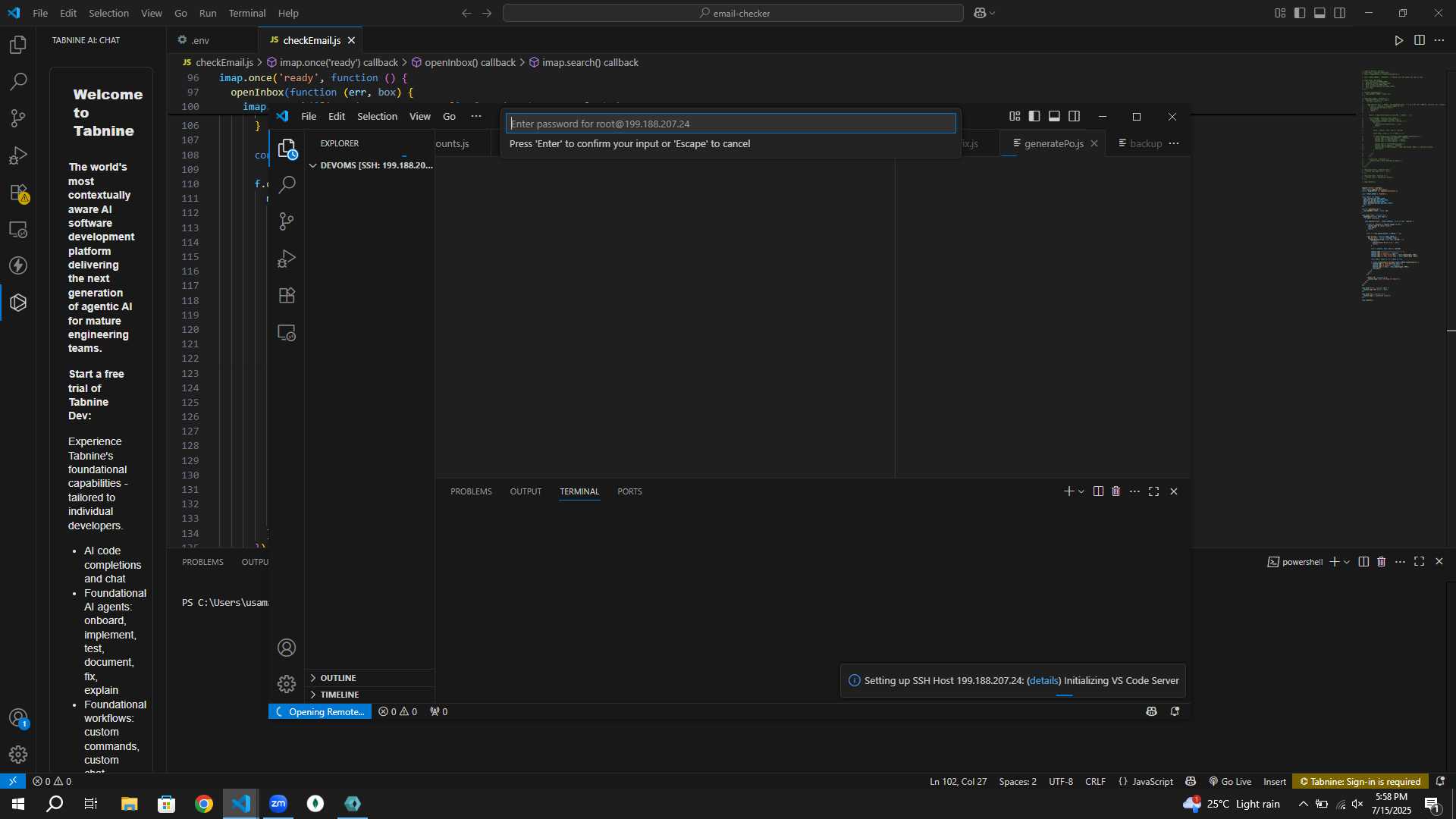The height and width of the screenshot is (819, 1456).
Task: Kill terminal via trash icon in SSH window
Action: (1116, 491)
